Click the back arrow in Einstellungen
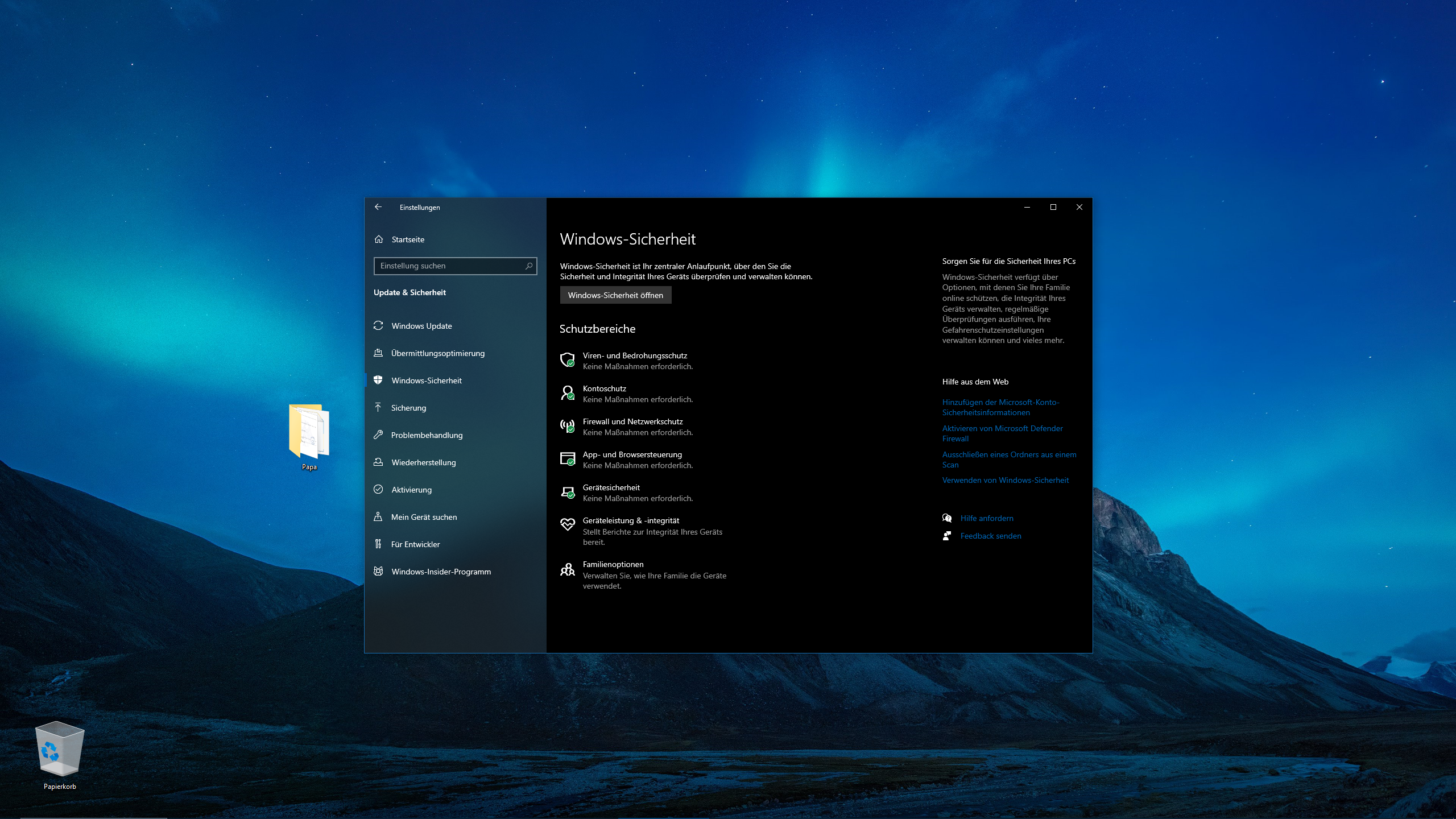Image resolution: width=1456 pixels, height=819 pixels. pyautogui.click(x=378, y=207)
